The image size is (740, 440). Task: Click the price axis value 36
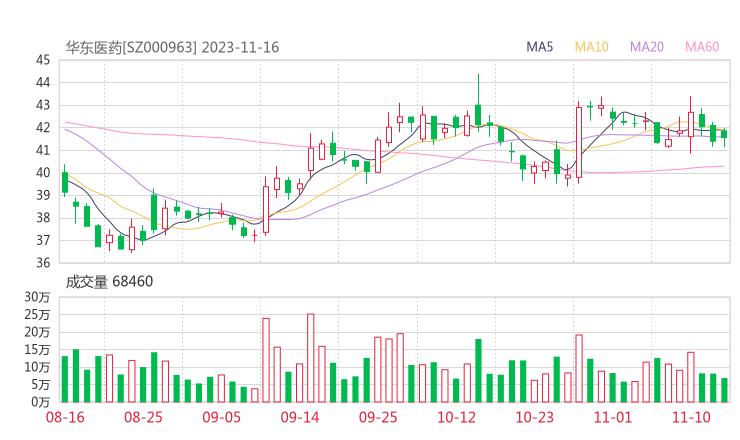[43, 262]
